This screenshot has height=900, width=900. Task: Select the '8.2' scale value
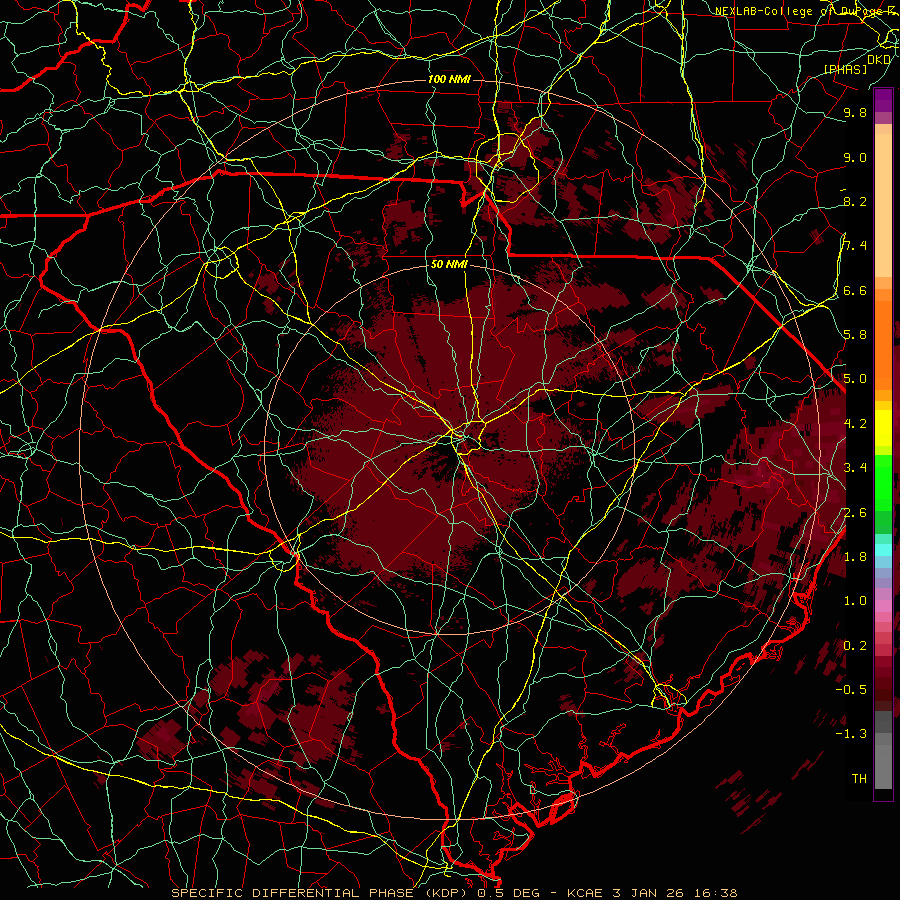pyautogui.click(x=855, y=201)
